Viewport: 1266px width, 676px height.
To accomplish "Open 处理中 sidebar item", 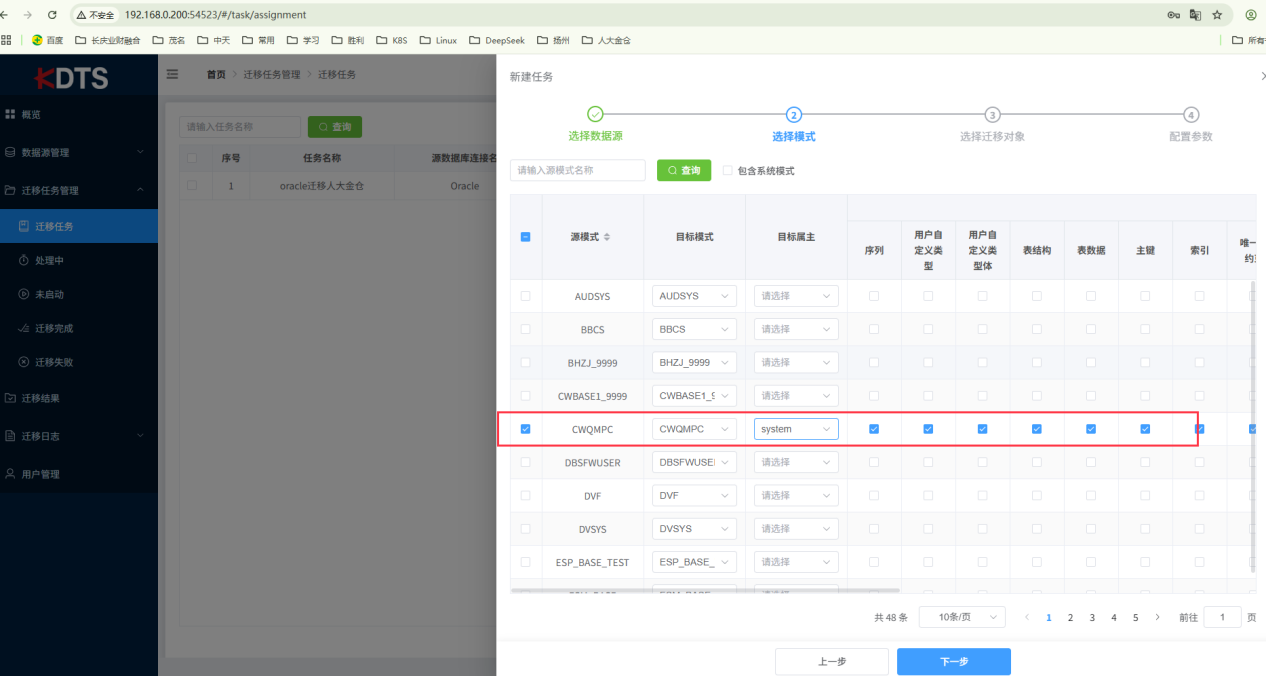I will [79, 260].
